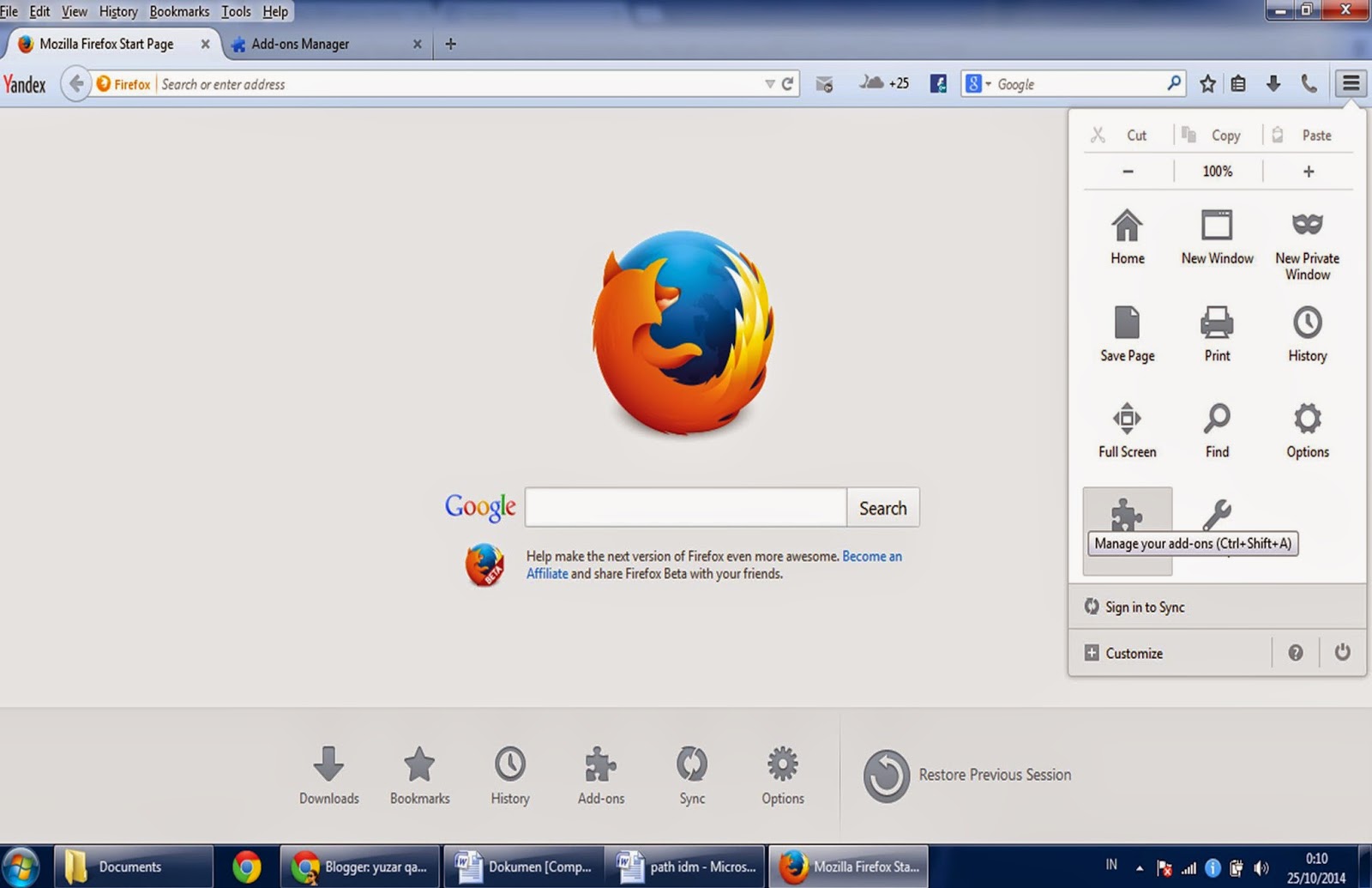Open Downloads shortcut at page bottom
Screen dimensions: 1372x888
[328, 776]
